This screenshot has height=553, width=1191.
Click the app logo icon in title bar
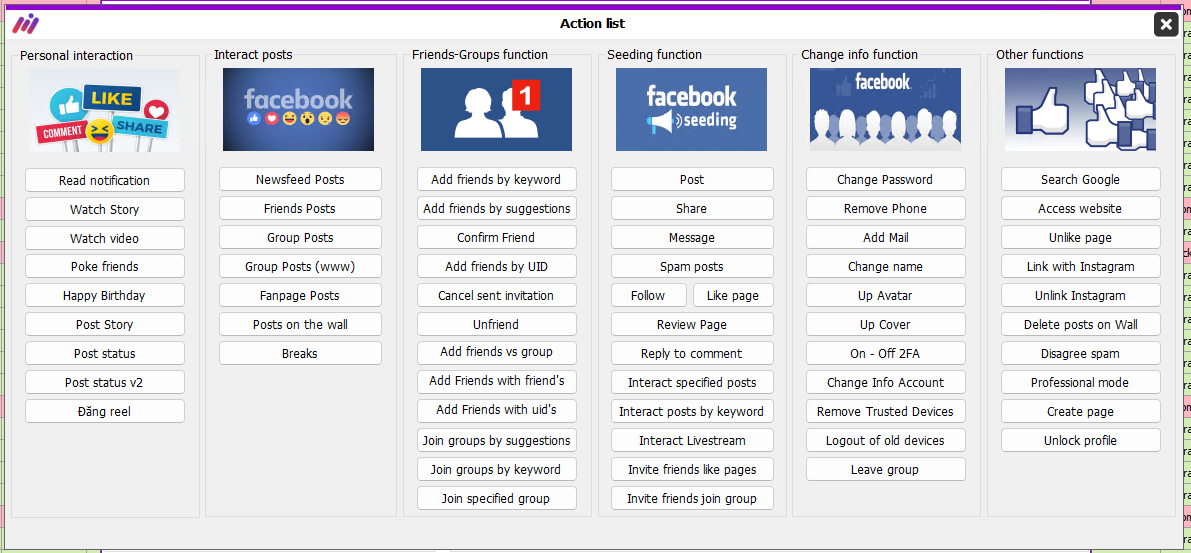[x=26, y=24]
